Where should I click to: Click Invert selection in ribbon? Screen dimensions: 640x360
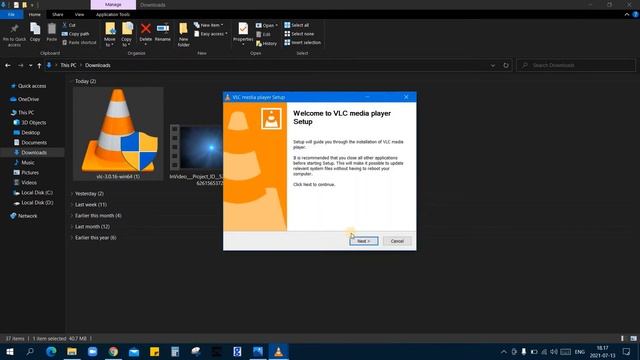coord(302,42)
